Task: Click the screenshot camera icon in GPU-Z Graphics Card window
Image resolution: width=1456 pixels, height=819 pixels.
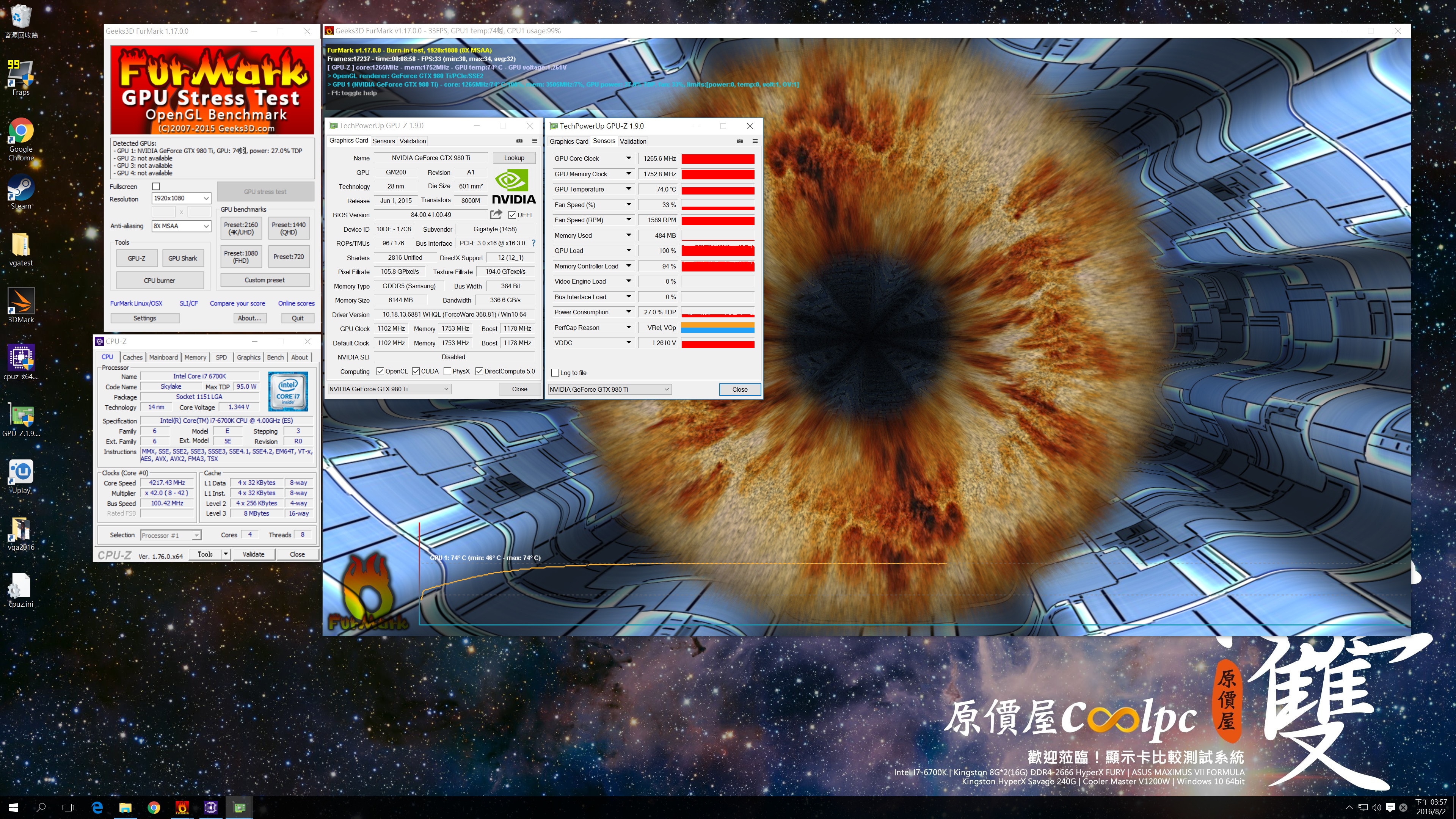Action: (519, 141)
